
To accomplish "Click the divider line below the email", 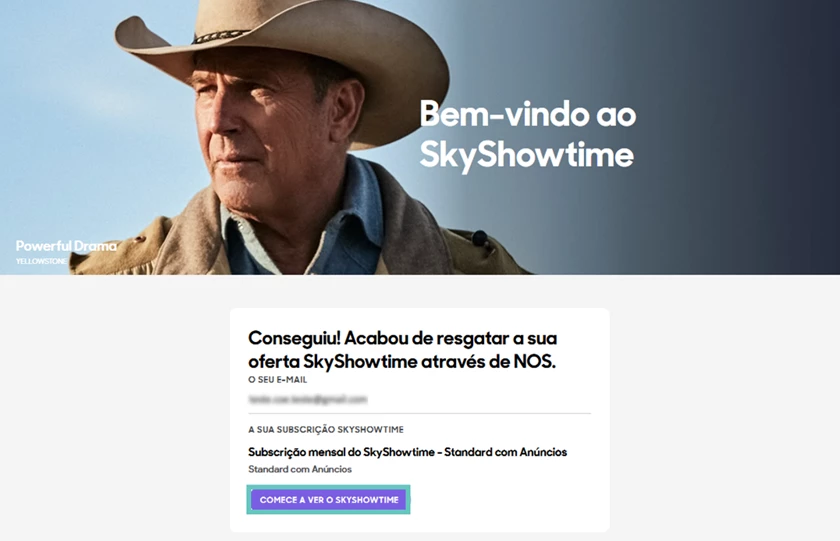I will pos(419,414).
